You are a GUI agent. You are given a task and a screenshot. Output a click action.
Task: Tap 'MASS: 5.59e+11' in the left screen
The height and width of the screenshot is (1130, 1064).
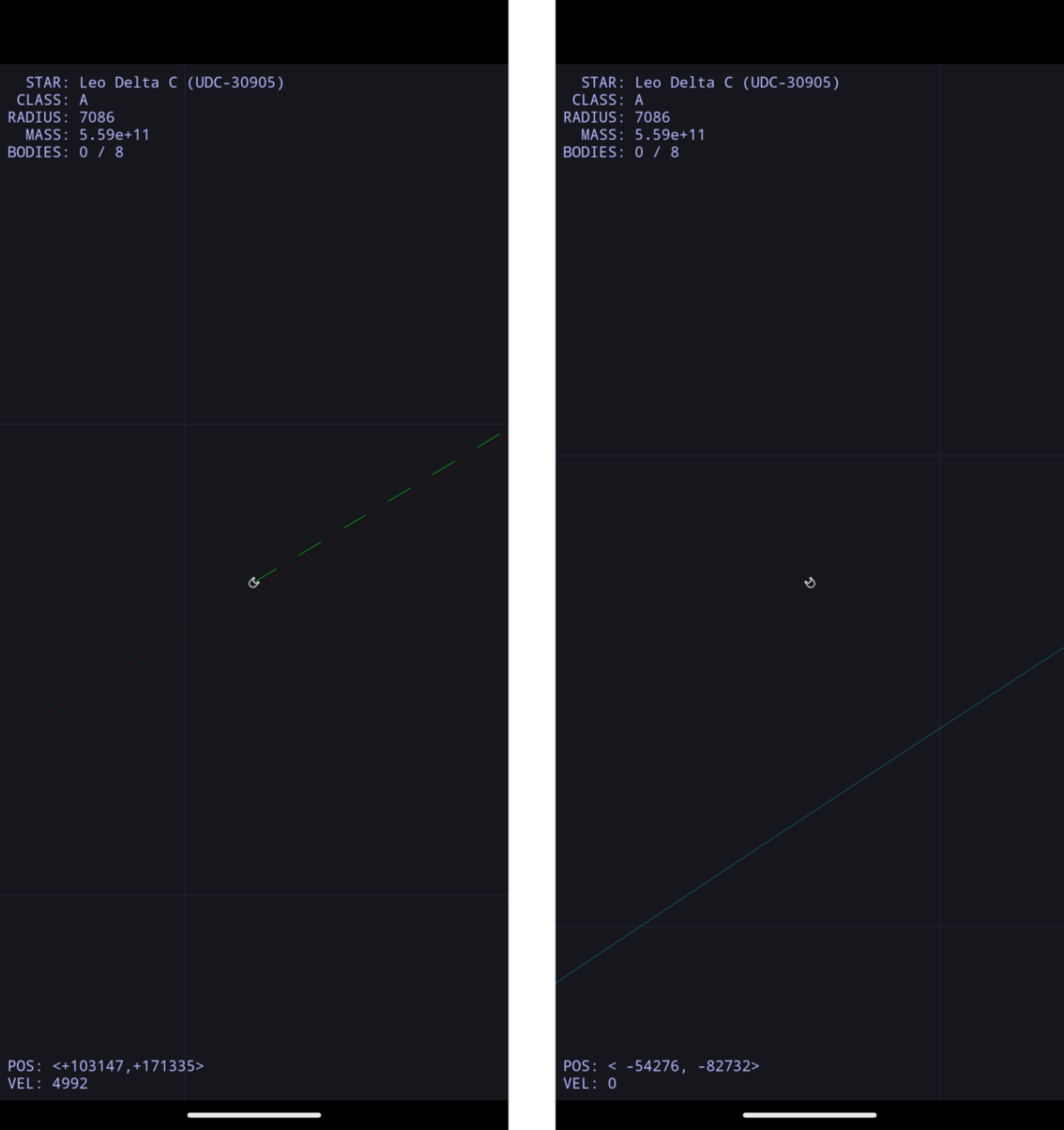(88, 135)
